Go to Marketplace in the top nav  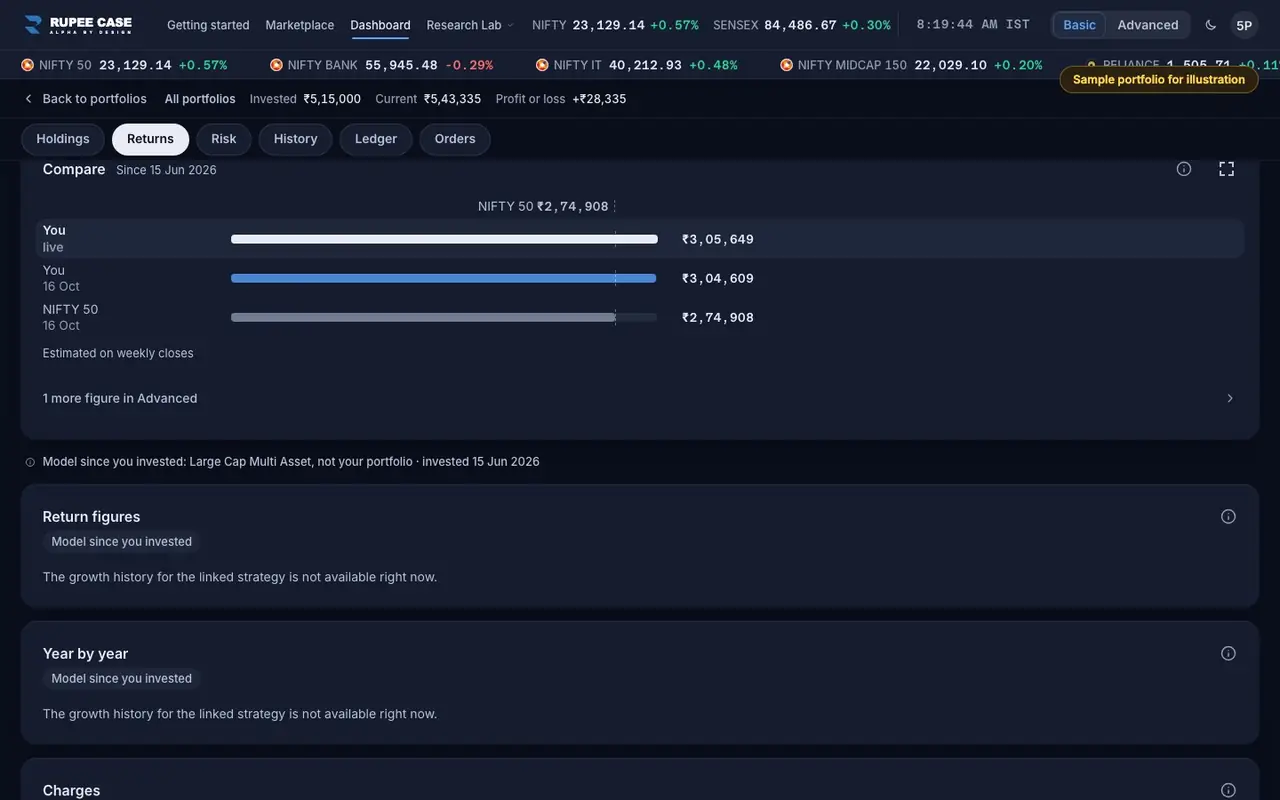coord(300,25)
